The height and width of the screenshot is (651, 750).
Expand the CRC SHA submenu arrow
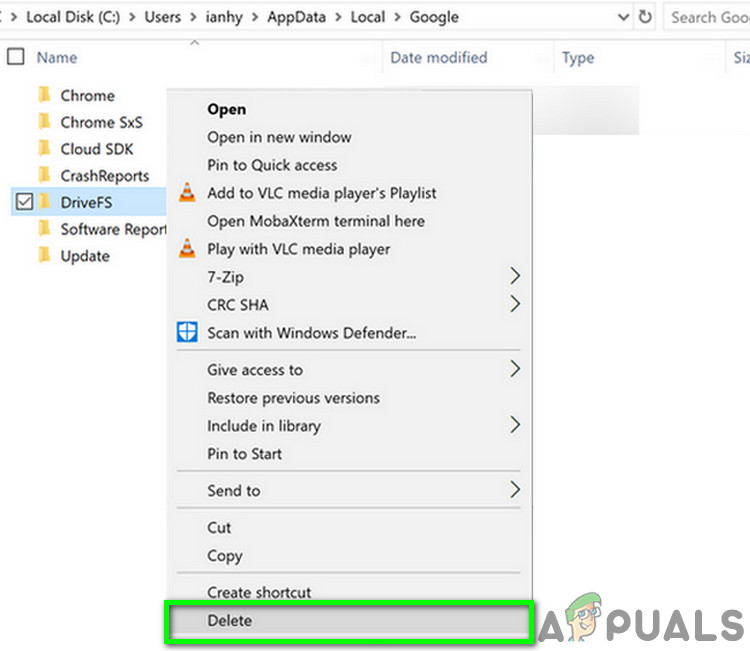[515, 304]
